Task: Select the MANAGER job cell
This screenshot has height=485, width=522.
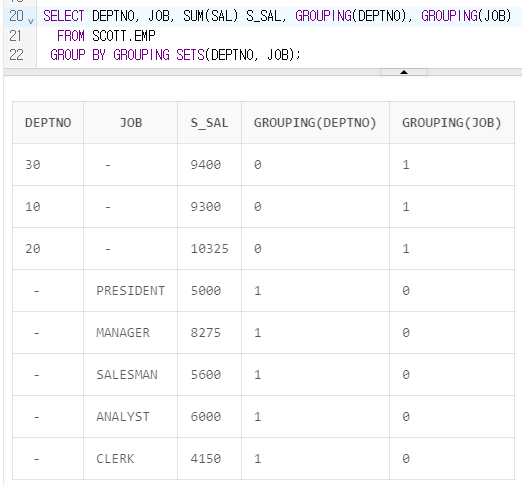Action: (131, 333)
